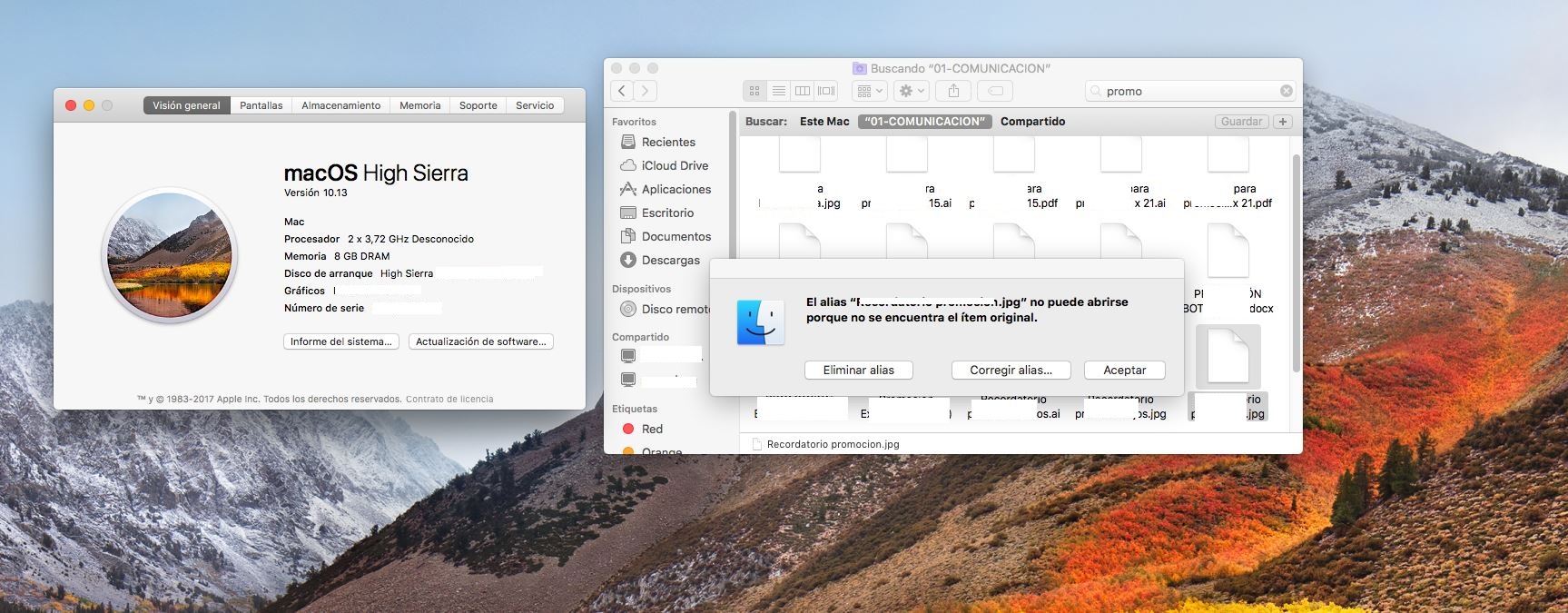The width and height of the screenshot is (1568, 613).
Task: Switch Finder to column view
Action: pos(803,91)
